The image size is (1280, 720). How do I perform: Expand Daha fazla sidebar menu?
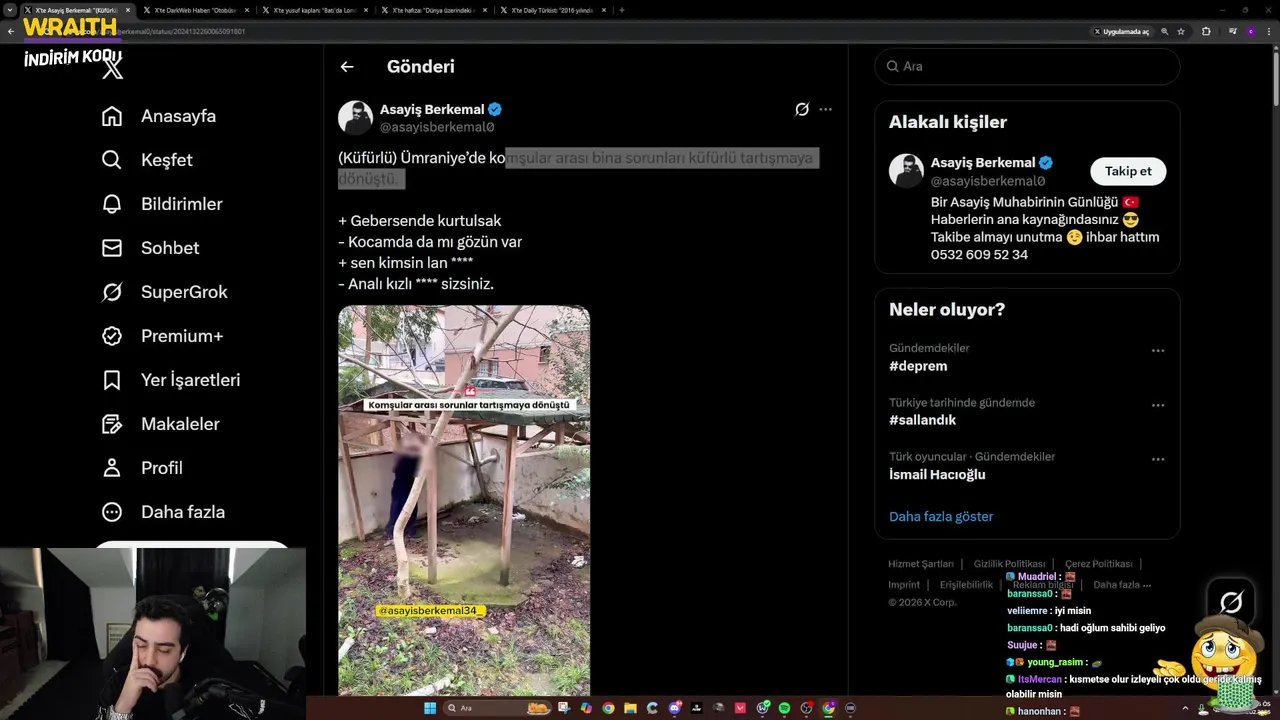tap(163, 512)
